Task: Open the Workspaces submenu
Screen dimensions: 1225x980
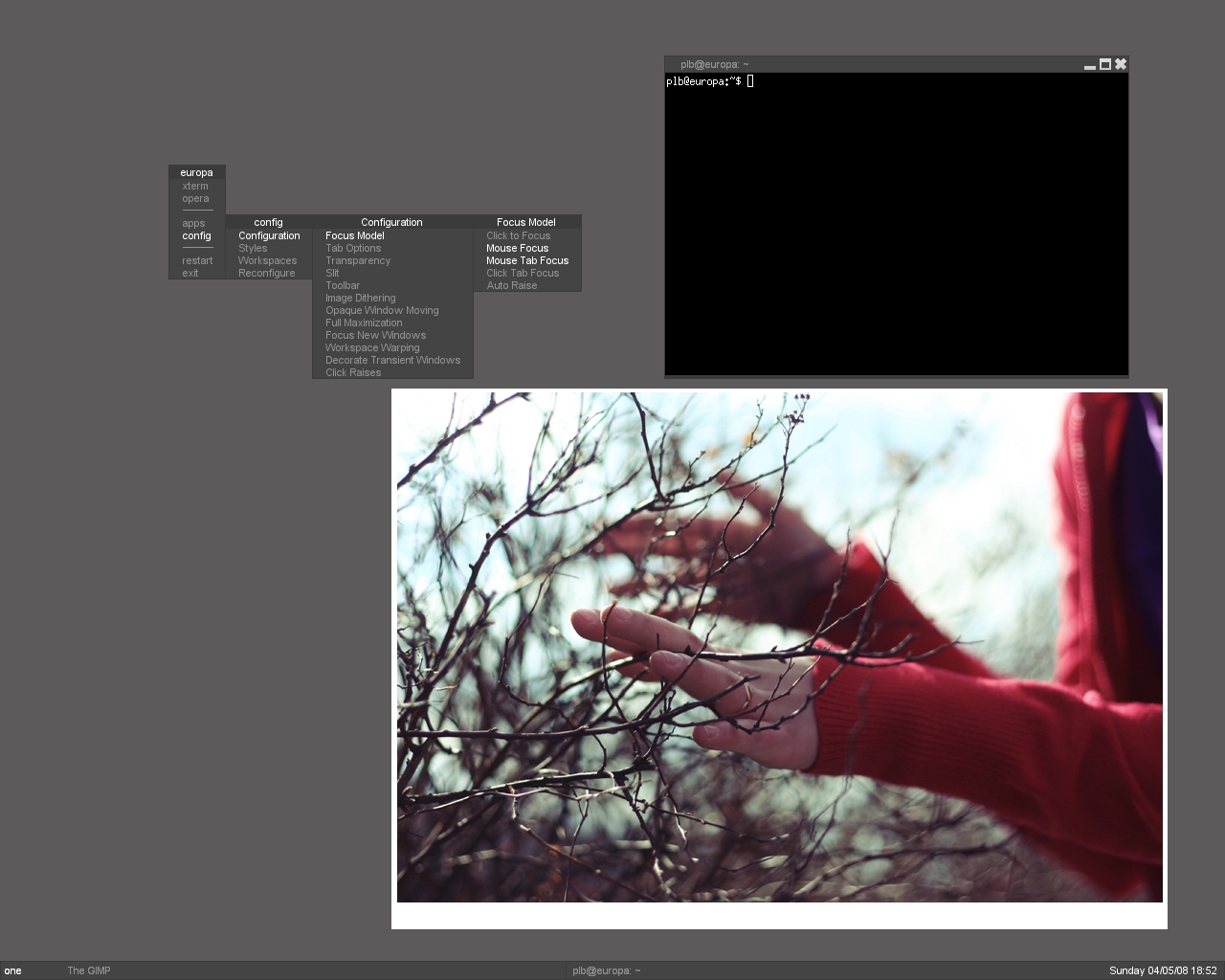Action: coord(269,261)
